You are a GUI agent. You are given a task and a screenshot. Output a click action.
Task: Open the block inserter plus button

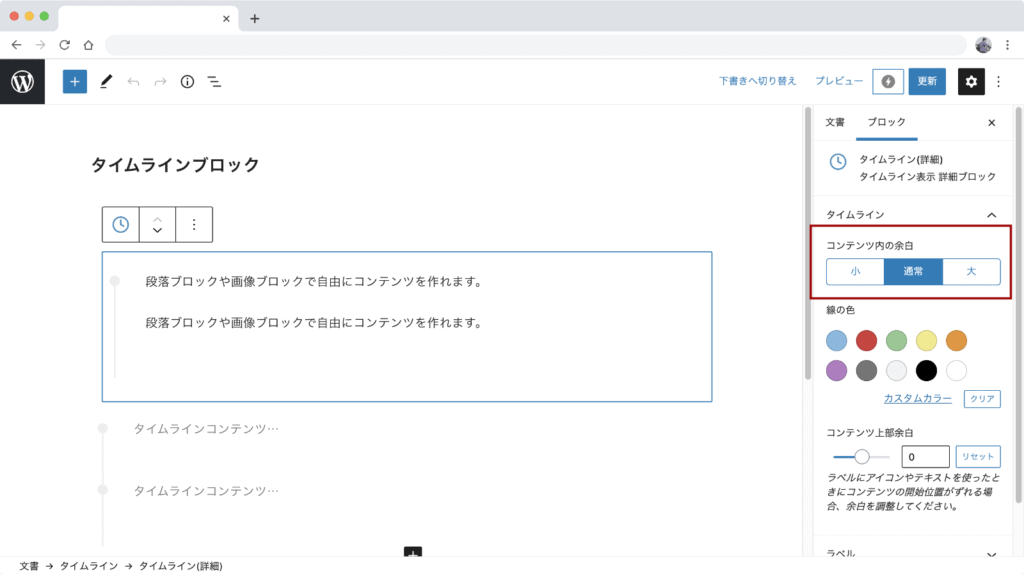[x=75, y=82]
